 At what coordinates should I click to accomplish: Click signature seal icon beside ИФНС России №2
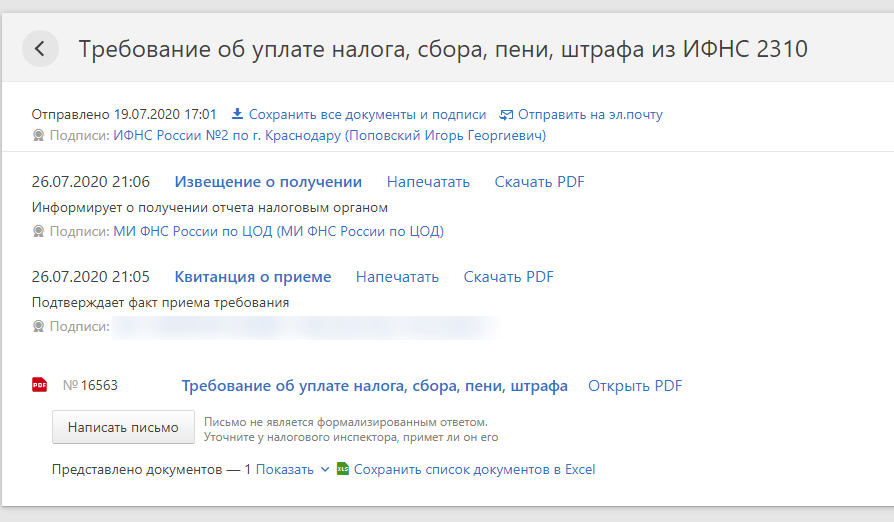click(x=39, y=135)
